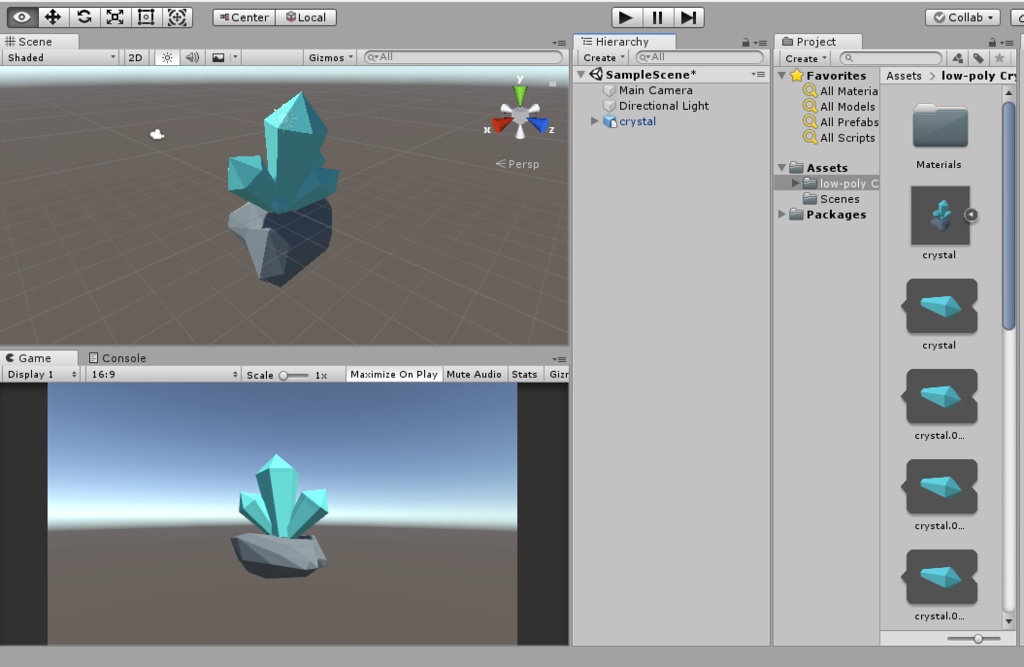Screen dimensions: 1024x667
Task: Collapse the crystal model asset arrow
Action: 971,214
